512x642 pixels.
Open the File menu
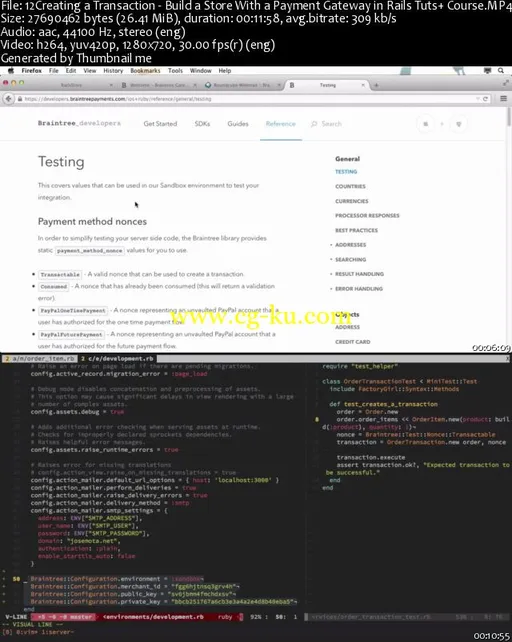tap(54, 70)
